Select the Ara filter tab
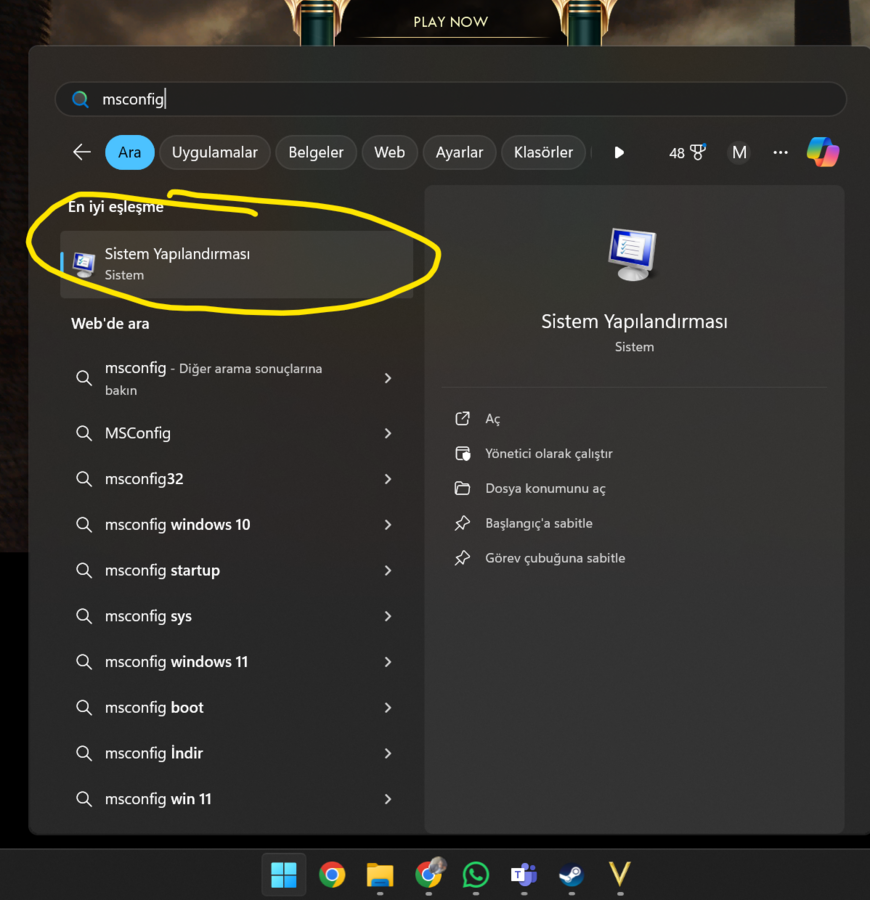 tap(130, 152)
